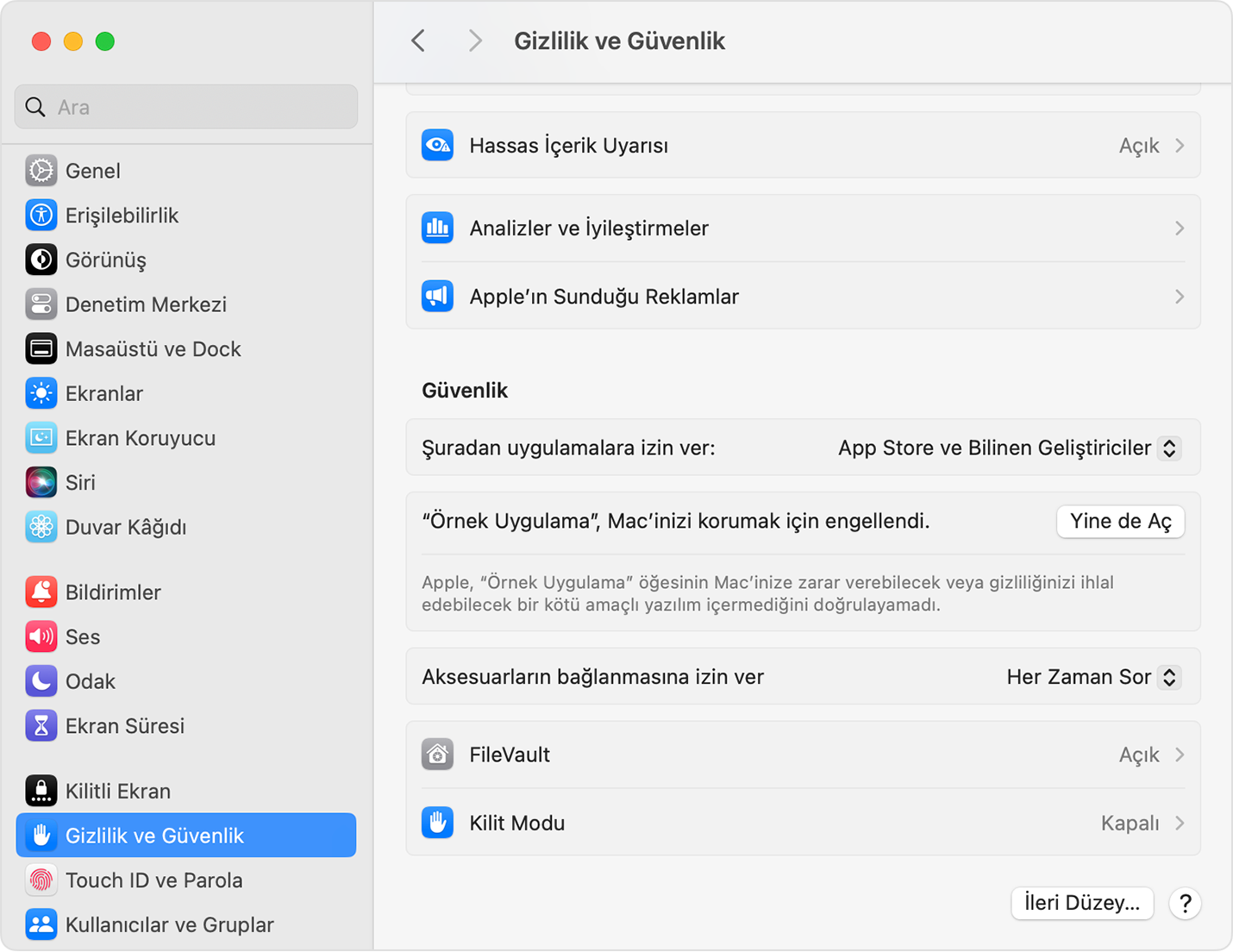Open help with question mark button
The height and width of the screenshot is (952, 1233).
coord(1186,904)
